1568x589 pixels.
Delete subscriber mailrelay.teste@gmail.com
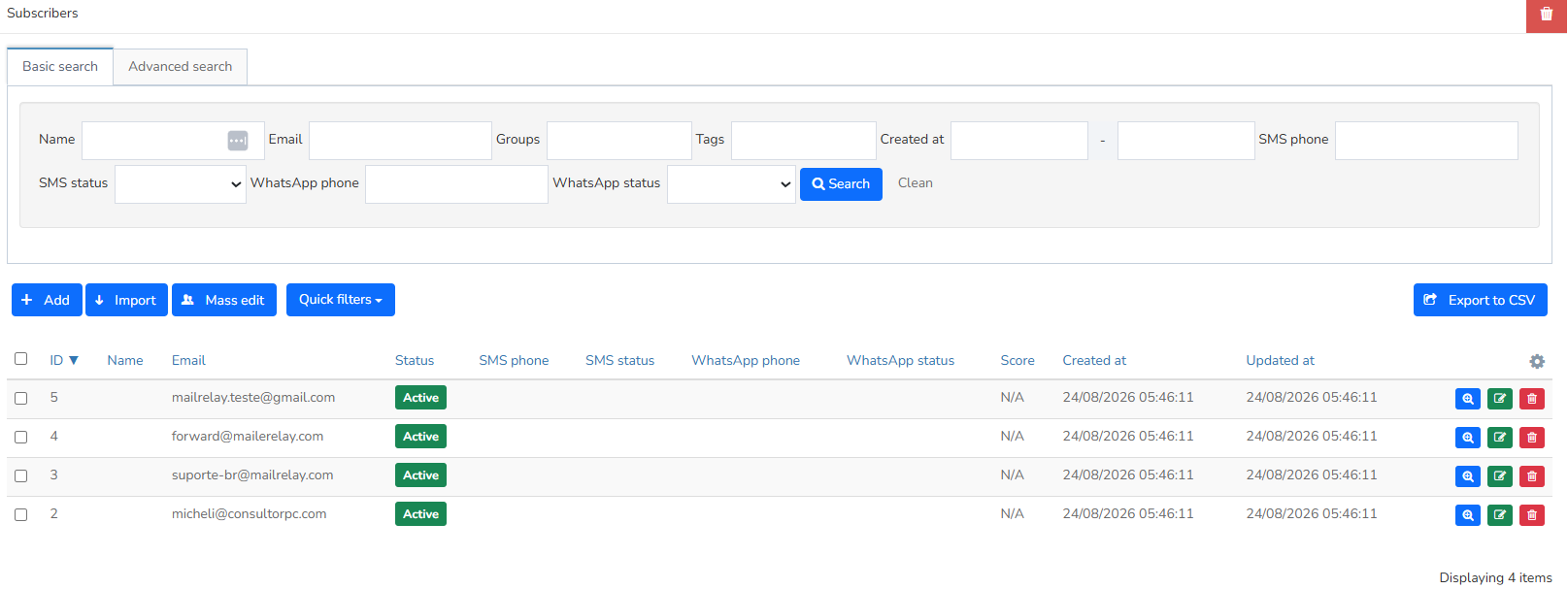click(1532, 399)
